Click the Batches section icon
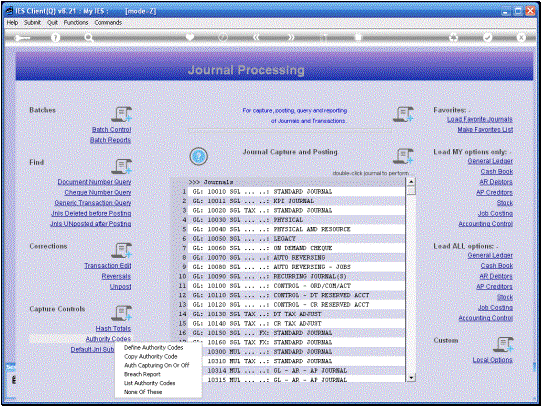The image size is (541, 406). pyautogui.click(x=121, y=114)
